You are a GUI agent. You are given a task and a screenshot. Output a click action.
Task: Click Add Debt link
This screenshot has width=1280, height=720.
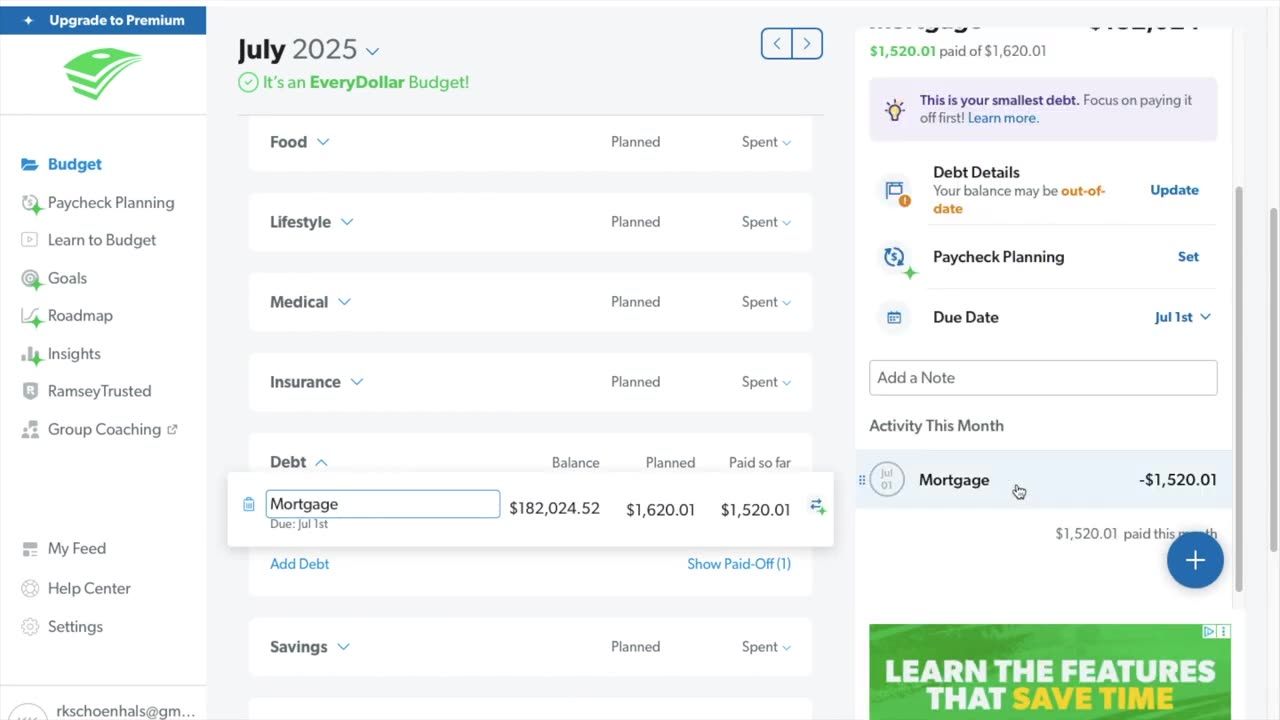[x=299, y=564]
